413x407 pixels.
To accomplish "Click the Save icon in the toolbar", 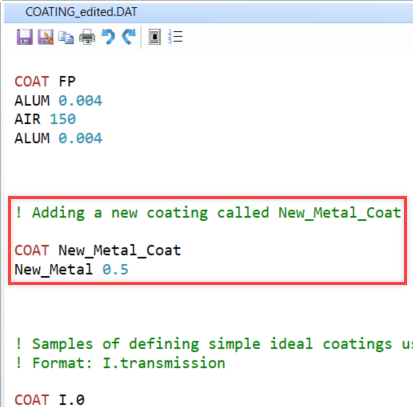I will [x=25, y=37].
